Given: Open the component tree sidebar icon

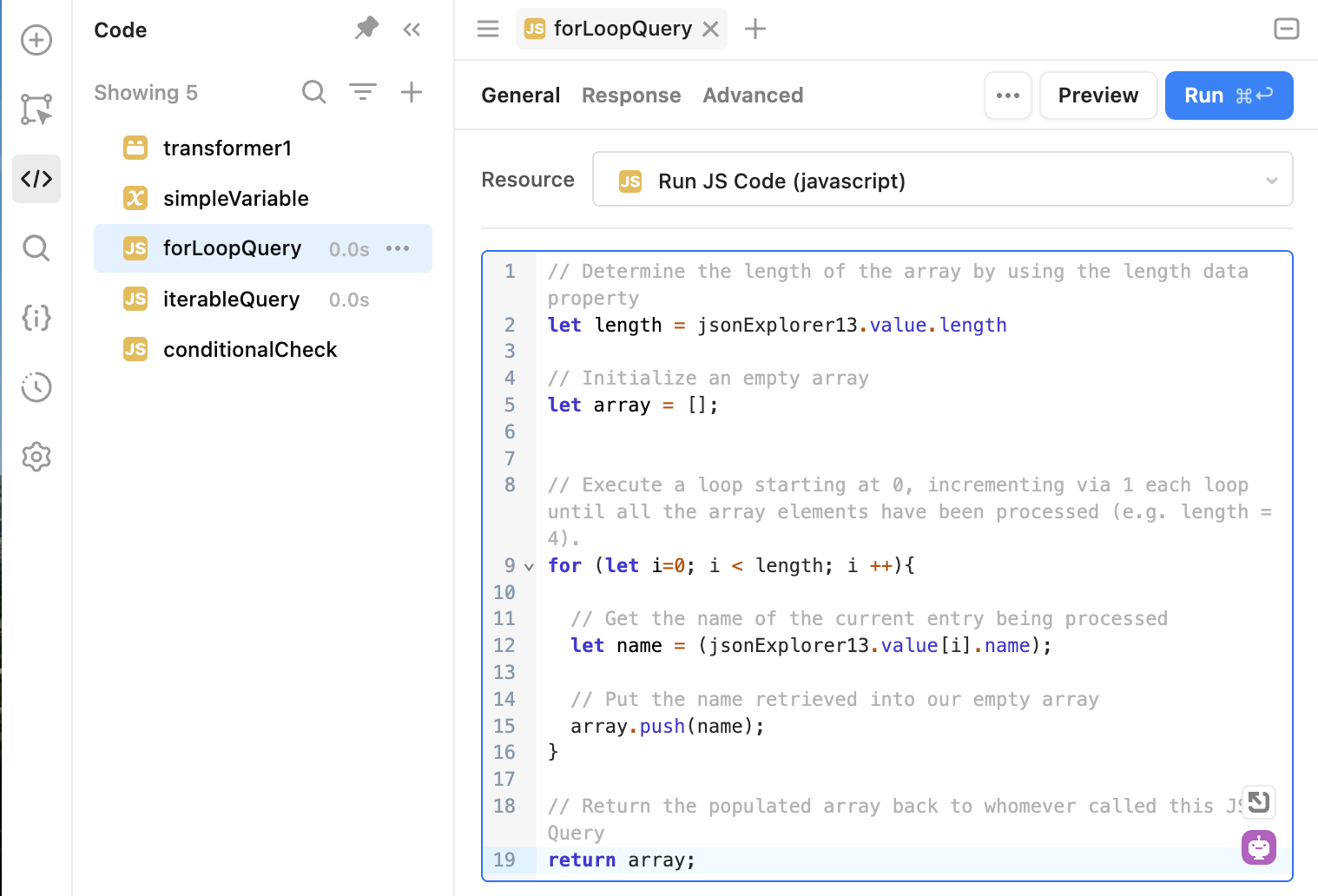Looking at the screenshot, I should [x=36, y=109].
